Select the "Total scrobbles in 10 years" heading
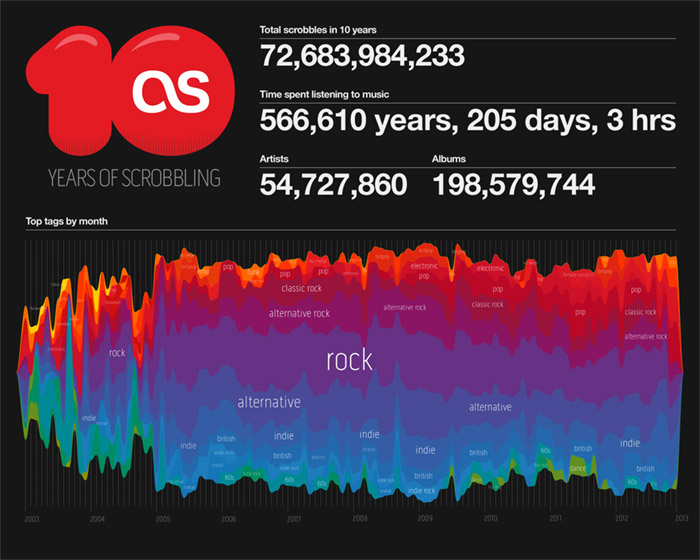This screenshot has width=700, height=560. 318,30
